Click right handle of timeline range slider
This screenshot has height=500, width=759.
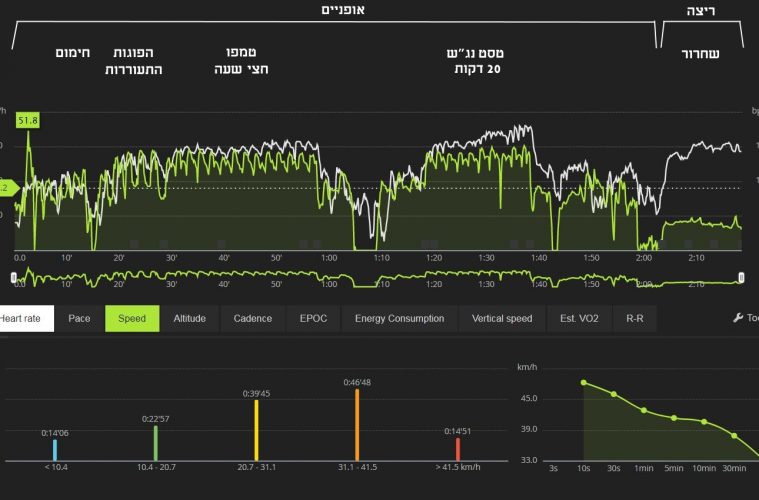[x=741, y=277]
